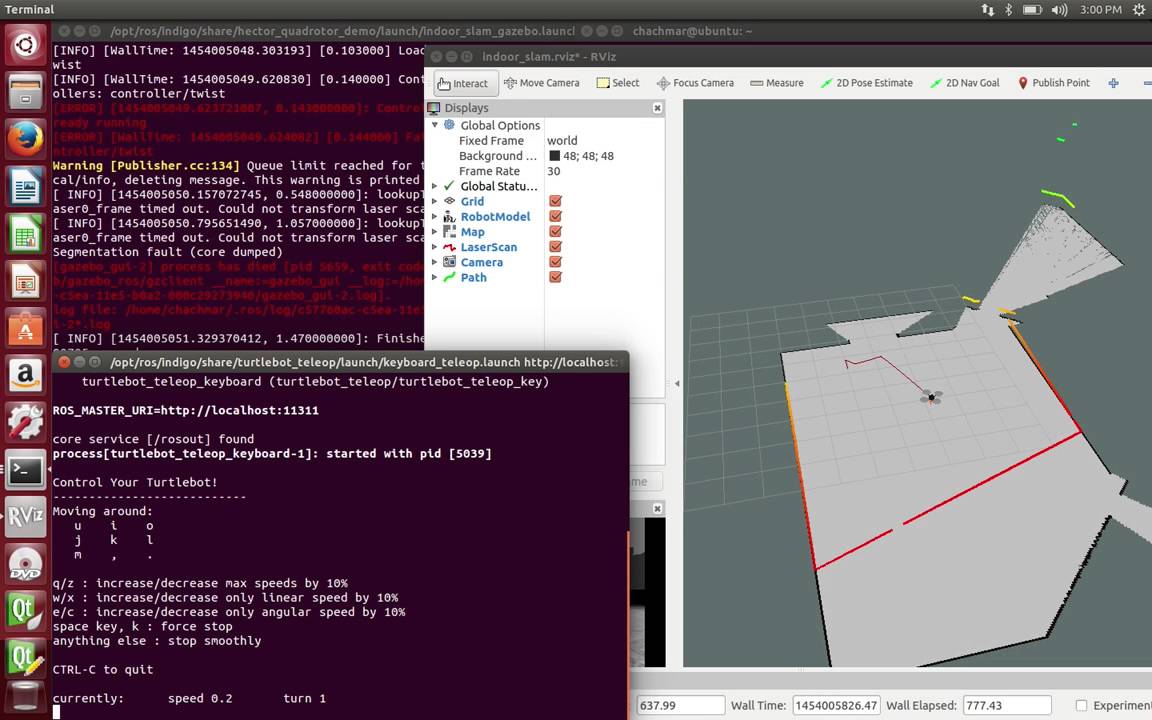Toggle the Path display checkbox
This screenshot has width=1152, height=720.
click(555, 277)
